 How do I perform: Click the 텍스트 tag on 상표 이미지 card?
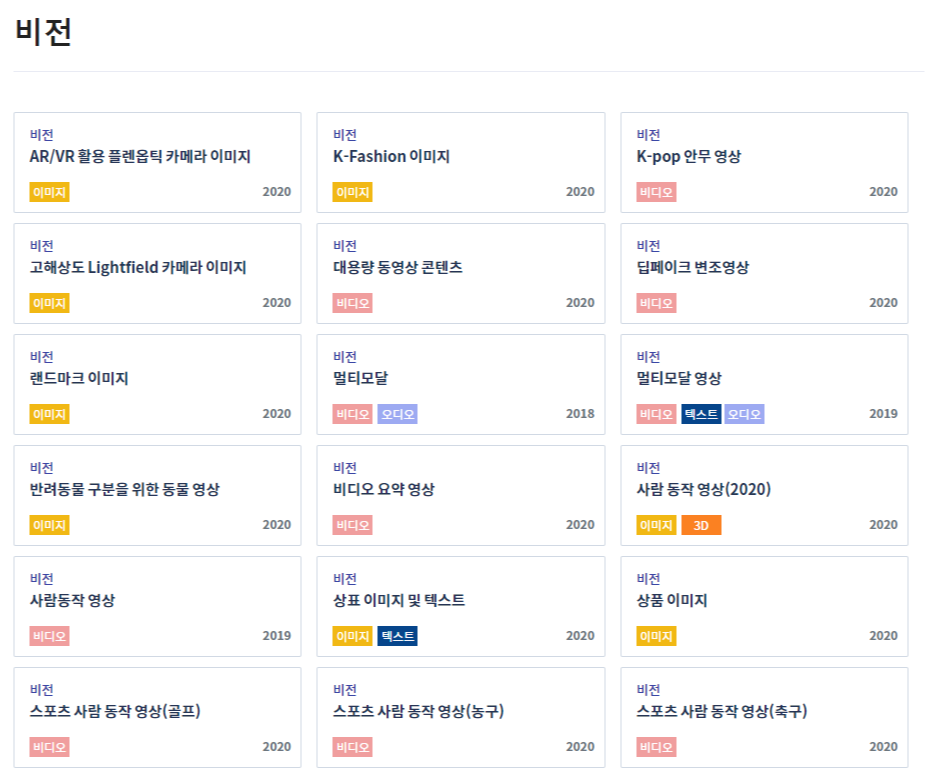coord(398,636)
